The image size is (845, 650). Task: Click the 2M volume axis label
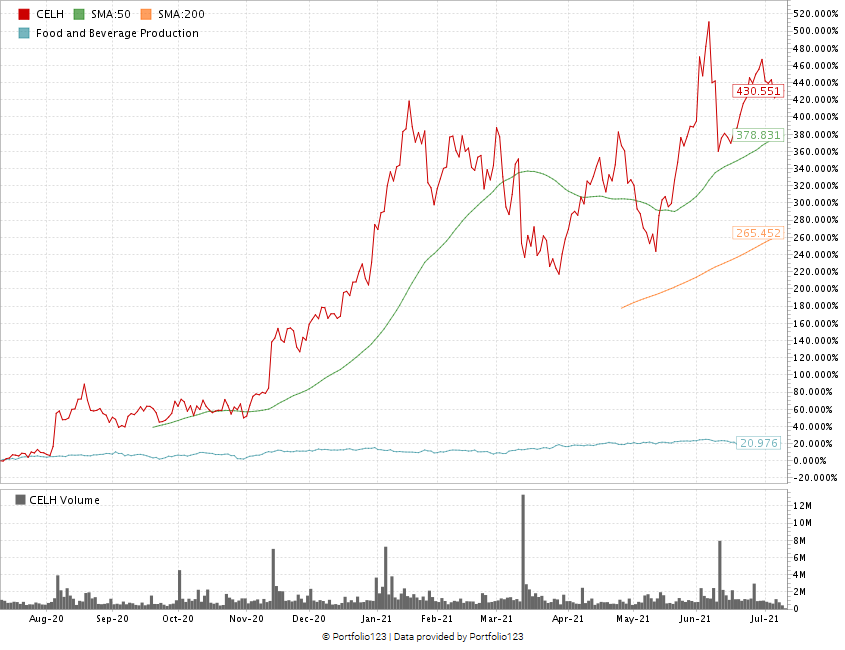click(800, 592)
